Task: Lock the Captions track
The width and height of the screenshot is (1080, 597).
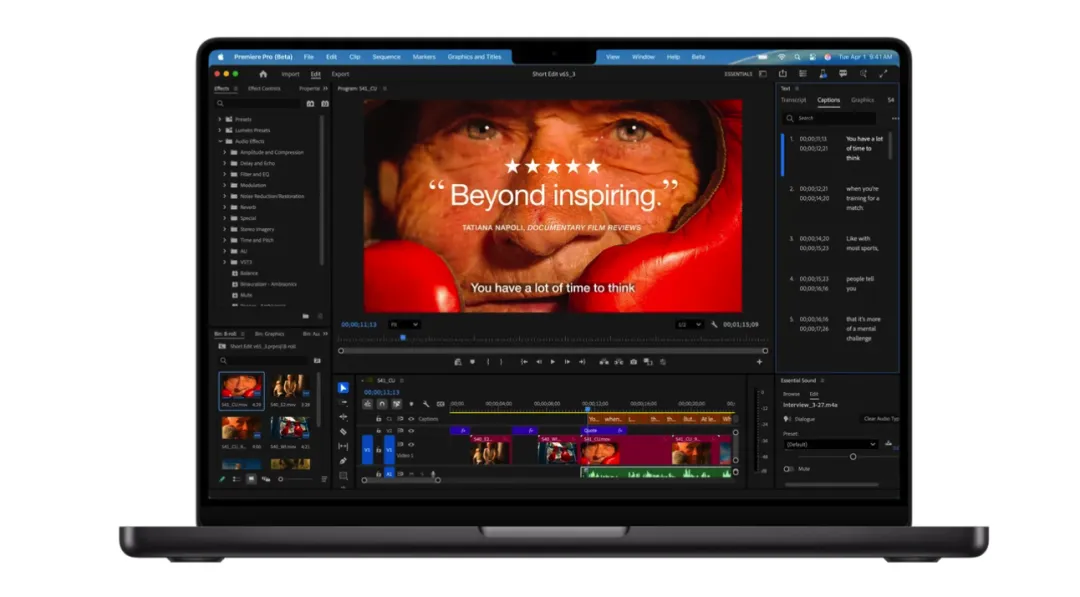Action: (378, 419)
